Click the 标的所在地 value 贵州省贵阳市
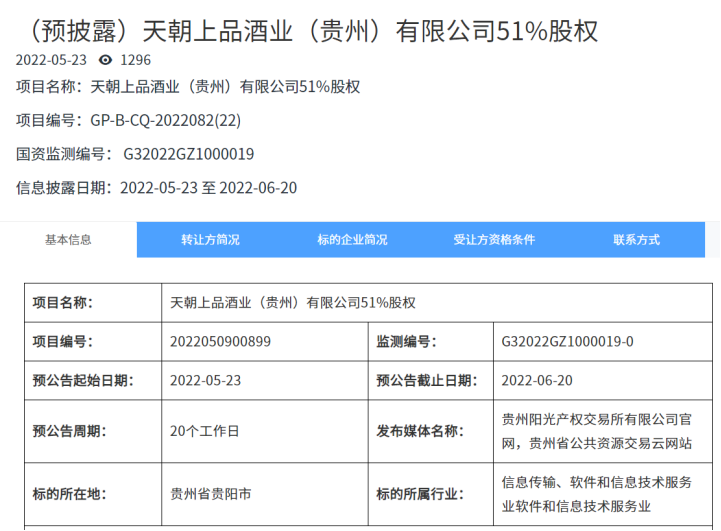Viewport: 721px width, 531px height. point(211,493)
